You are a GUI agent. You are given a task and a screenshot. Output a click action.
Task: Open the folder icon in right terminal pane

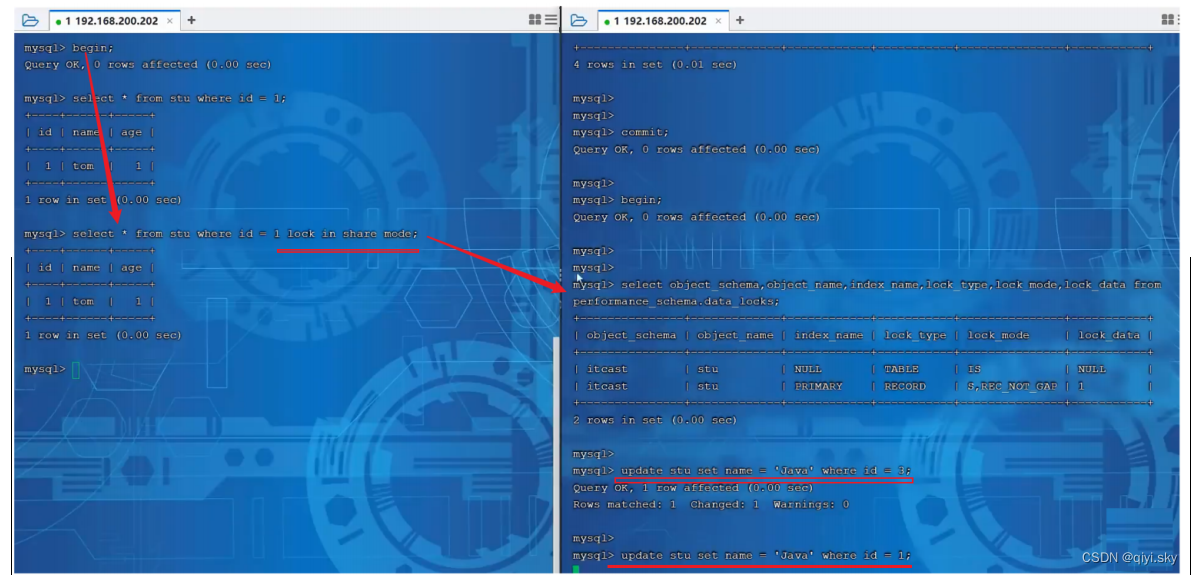[578, 21]
